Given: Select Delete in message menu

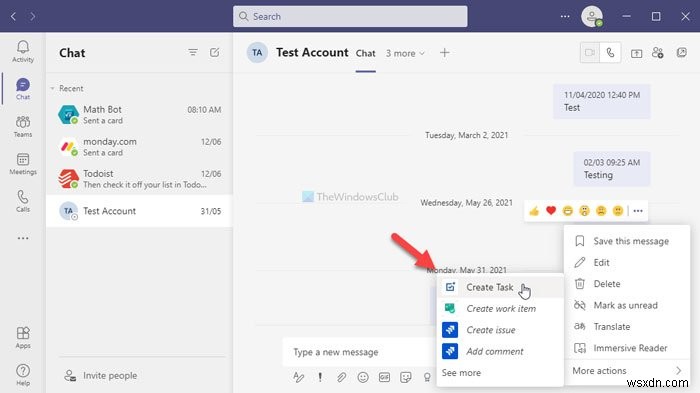Looking at the screenshot, I should 627,284.
